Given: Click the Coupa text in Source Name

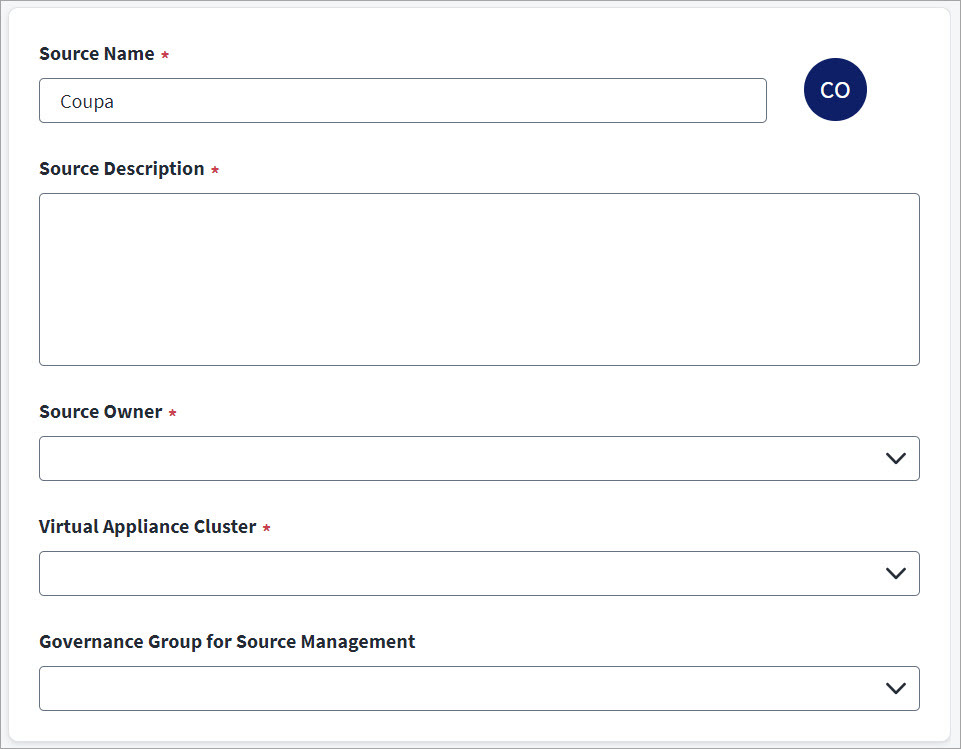Looking at the screenshot, I should point(87,101).
